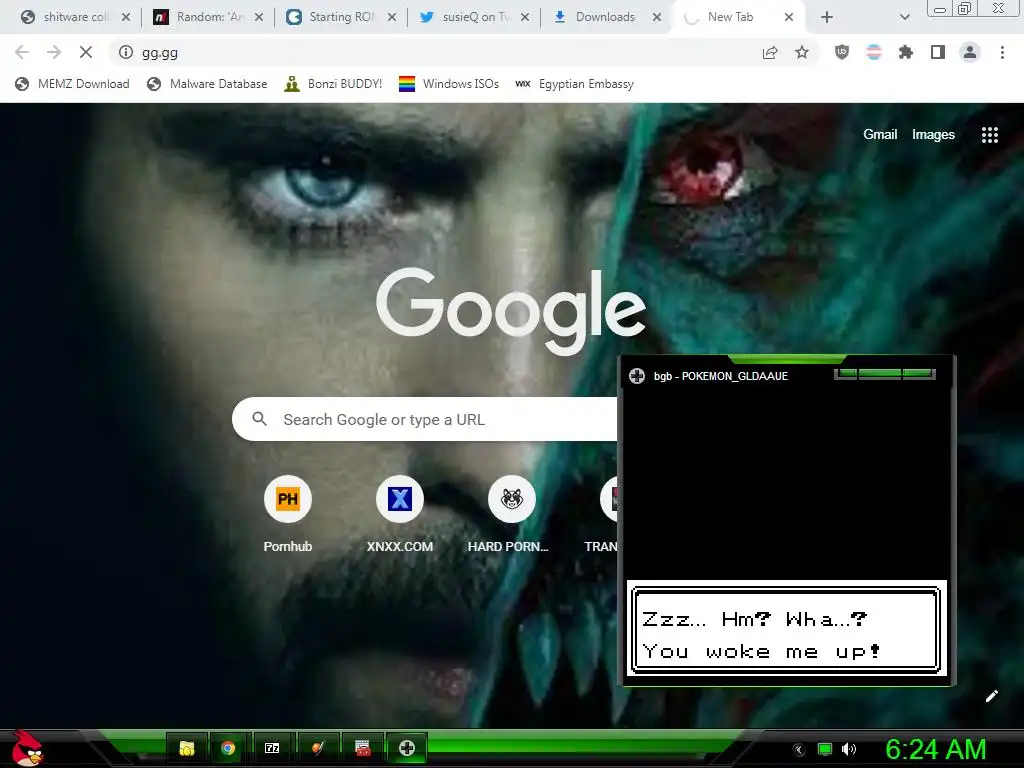Open Malware Database bookmark

(x=207, y=84)
